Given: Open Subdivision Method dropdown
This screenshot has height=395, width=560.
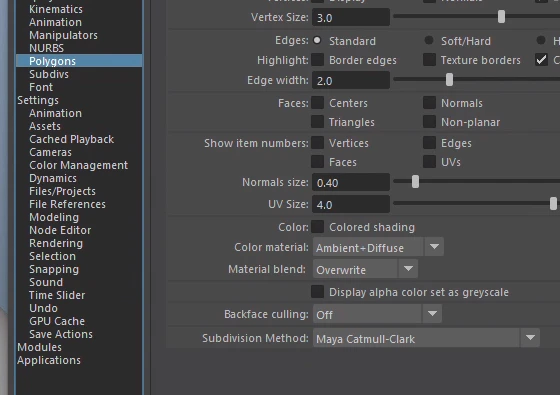Looking at the screenshot, I should 426,338.
